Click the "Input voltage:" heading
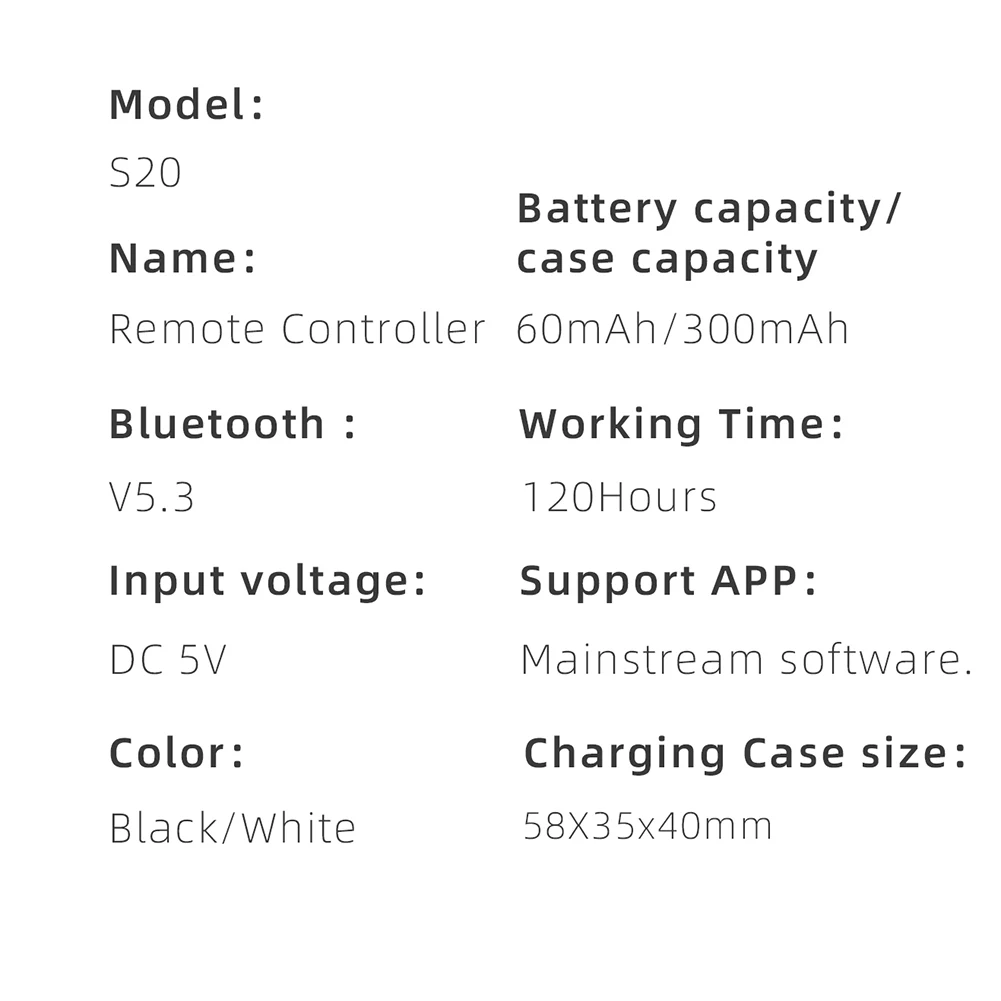The image size is (1001, 1001). 267,581
